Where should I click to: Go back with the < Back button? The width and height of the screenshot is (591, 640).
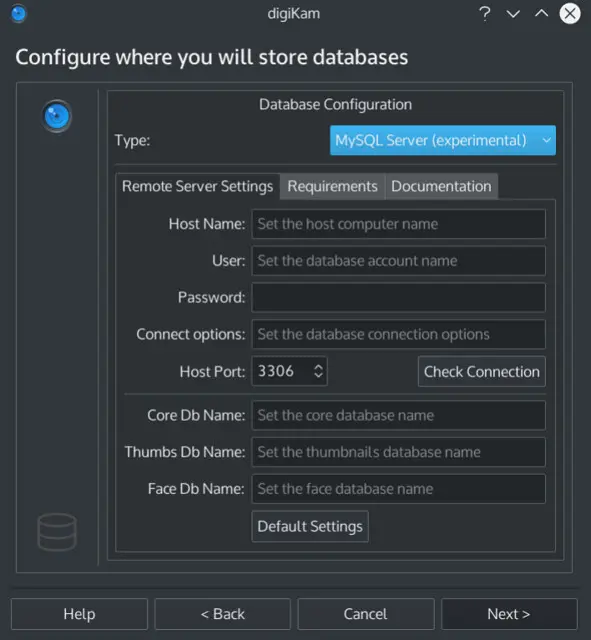(222, 614)
